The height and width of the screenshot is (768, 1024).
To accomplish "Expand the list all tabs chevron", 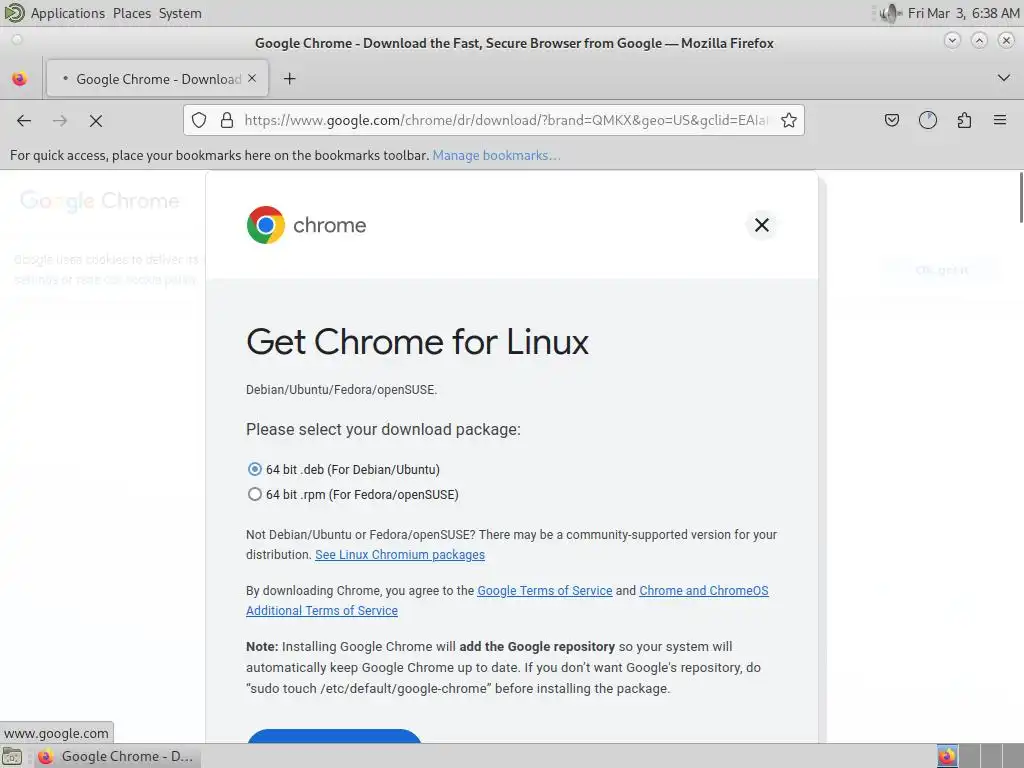I will (x=1004, y=78).
